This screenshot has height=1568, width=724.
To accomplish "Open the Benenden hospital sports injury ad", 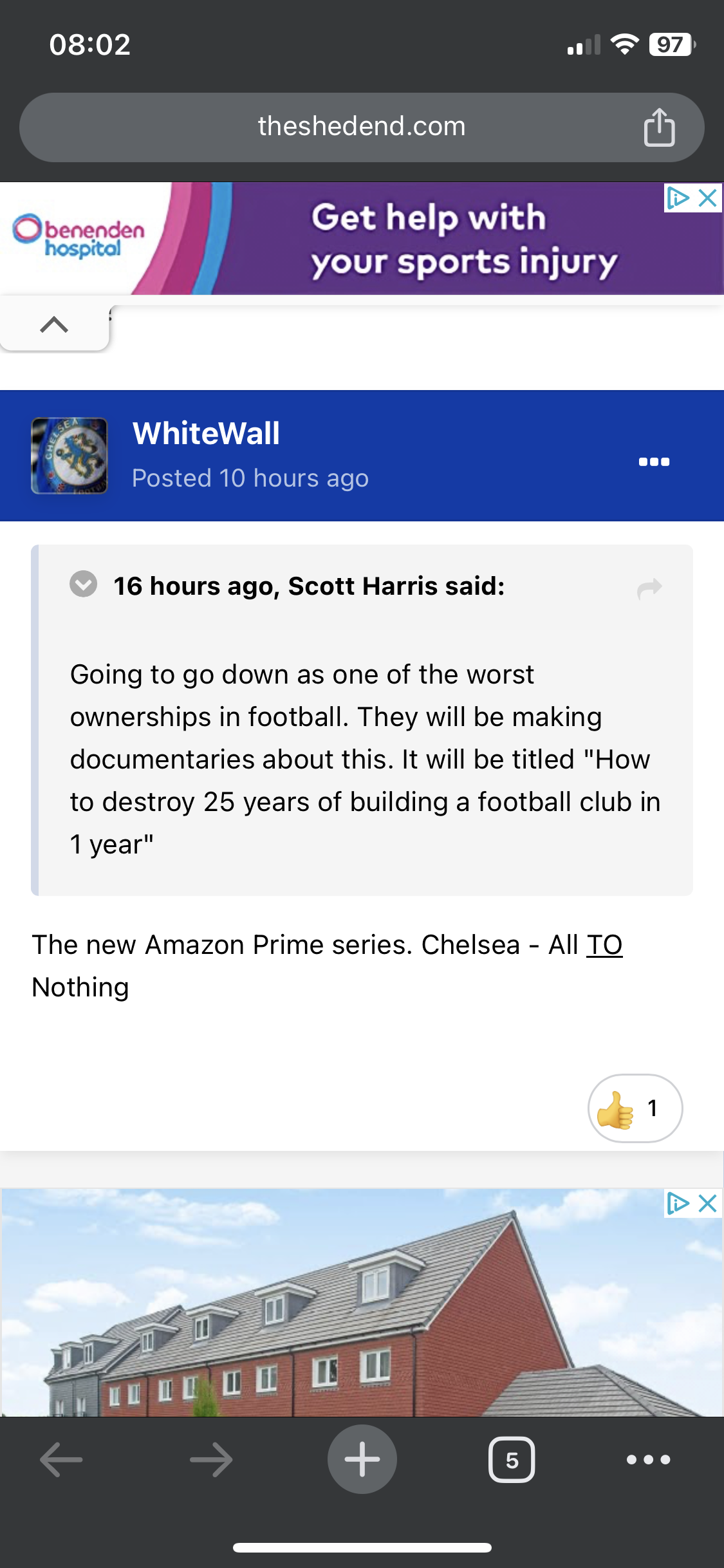I will [362, 239].
